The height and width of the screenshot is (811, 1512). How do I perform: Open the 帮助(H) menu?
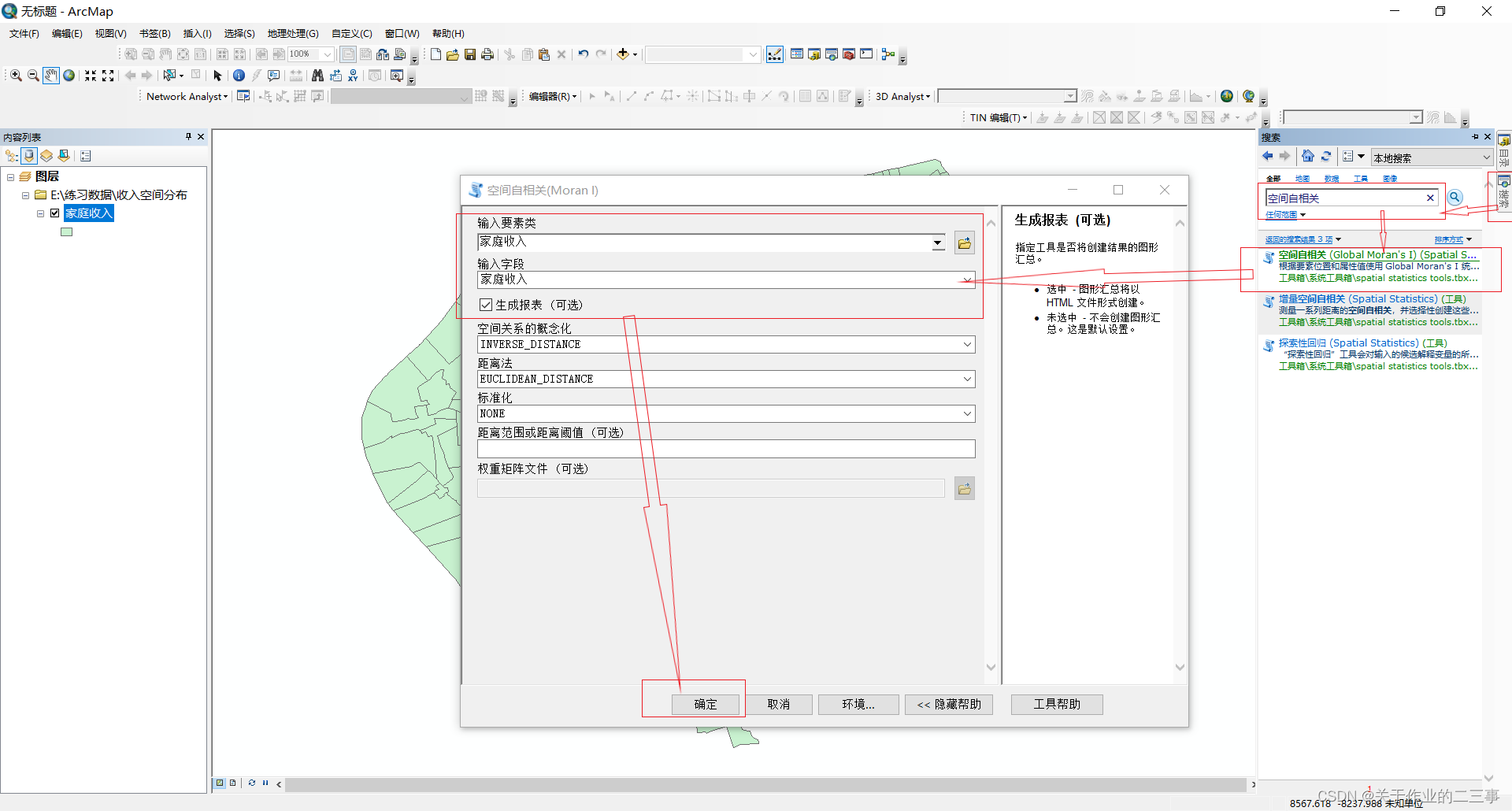(x=448, y=33)
